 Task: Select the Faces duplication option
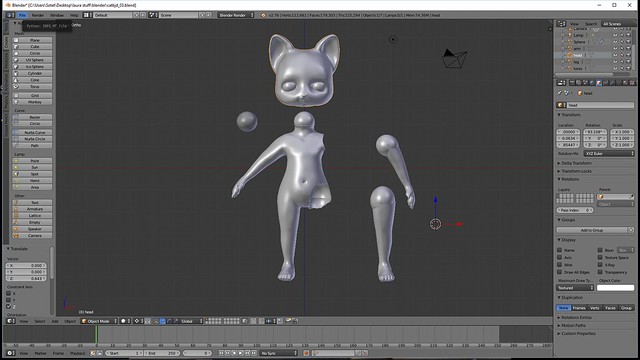610,308
